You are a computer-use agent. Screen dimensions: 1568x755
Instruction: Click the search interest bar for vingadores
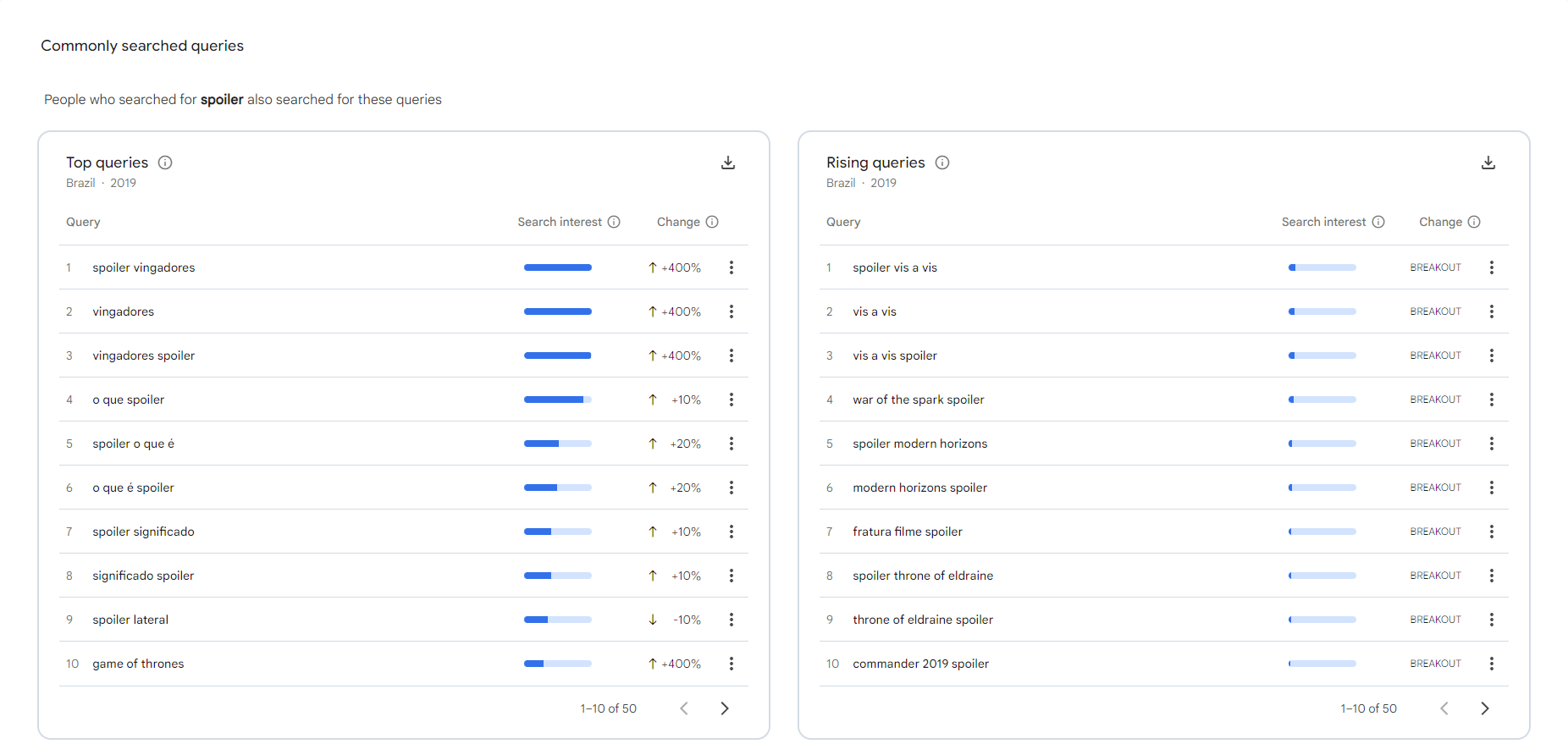pyautogui.click(x=557, y=311)
